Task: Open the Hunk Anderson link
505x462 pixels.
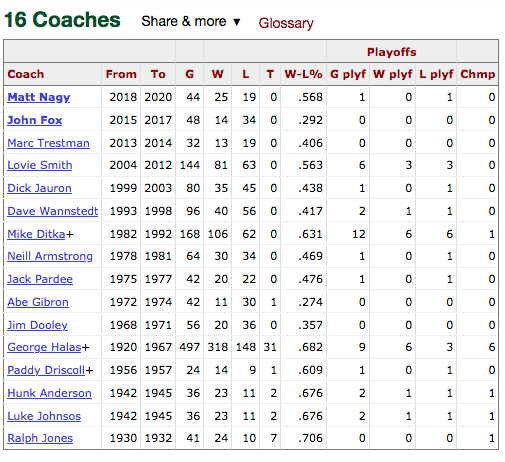Action: coord(49,393)
